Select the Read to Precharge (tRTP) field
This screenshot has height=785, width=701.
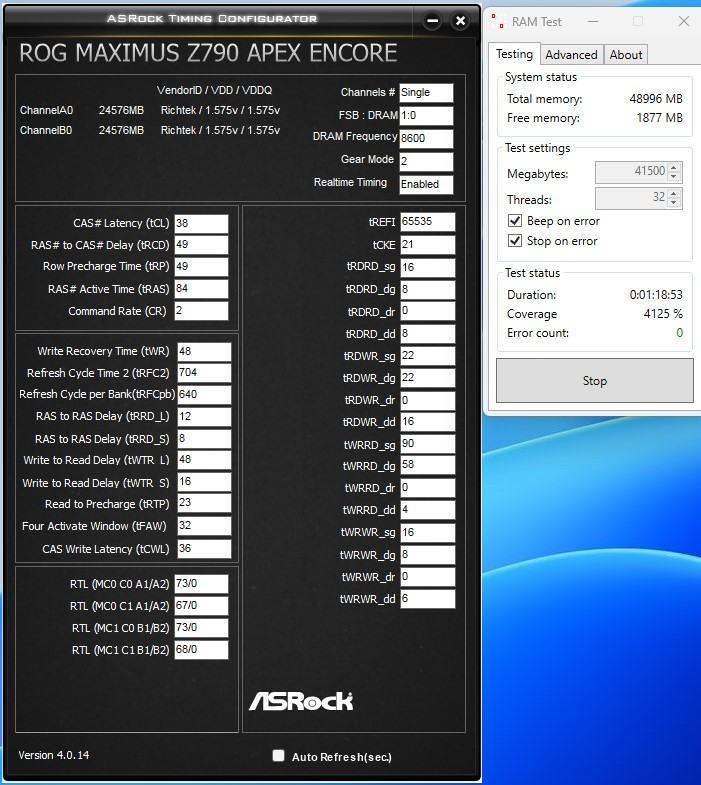[x=204, y=503]
